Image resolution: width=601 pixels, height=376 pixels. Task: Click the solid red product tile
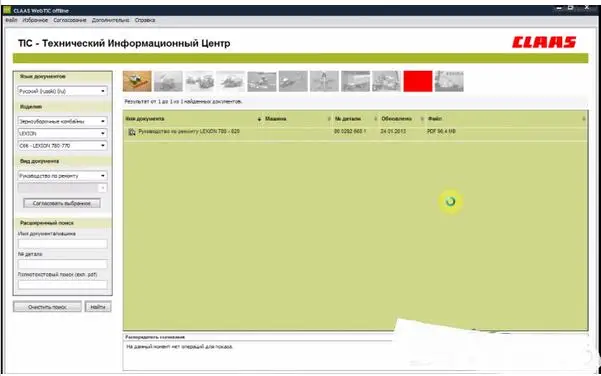click(418, 81)
